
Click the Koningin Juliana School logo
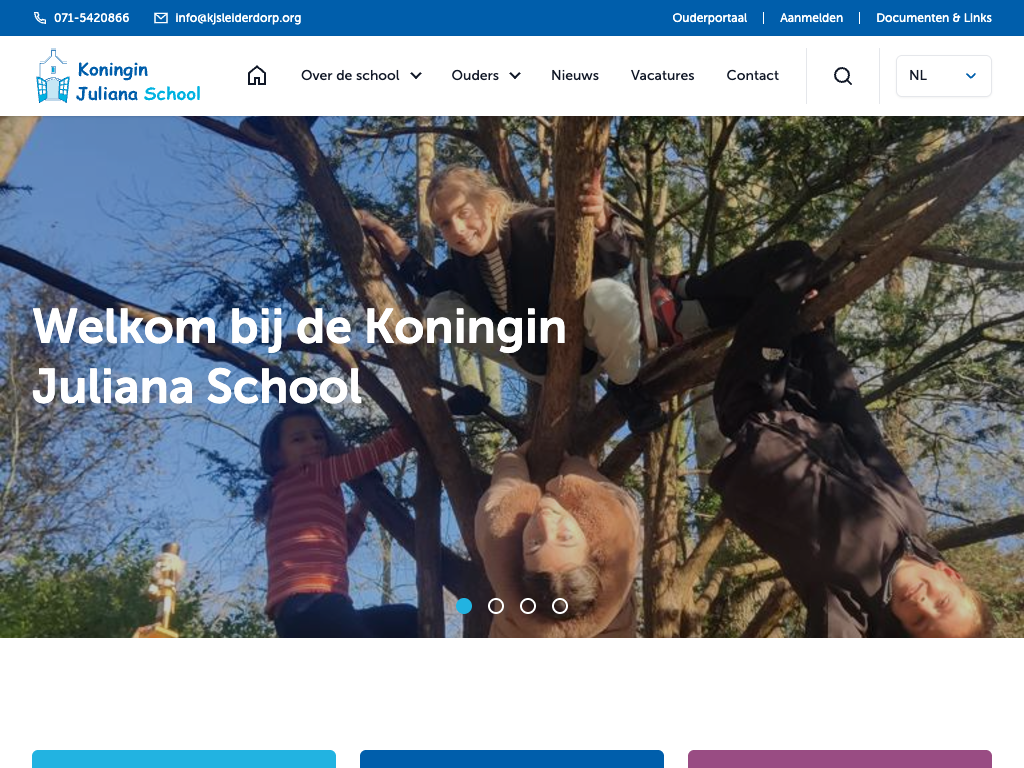pyautogui.click(x=118, y=76)
